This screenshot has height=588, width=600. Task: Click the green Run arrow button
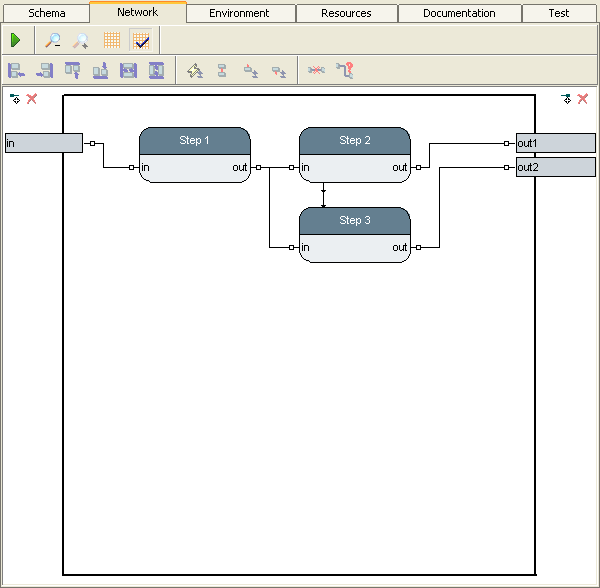click(x=16, y=41)
